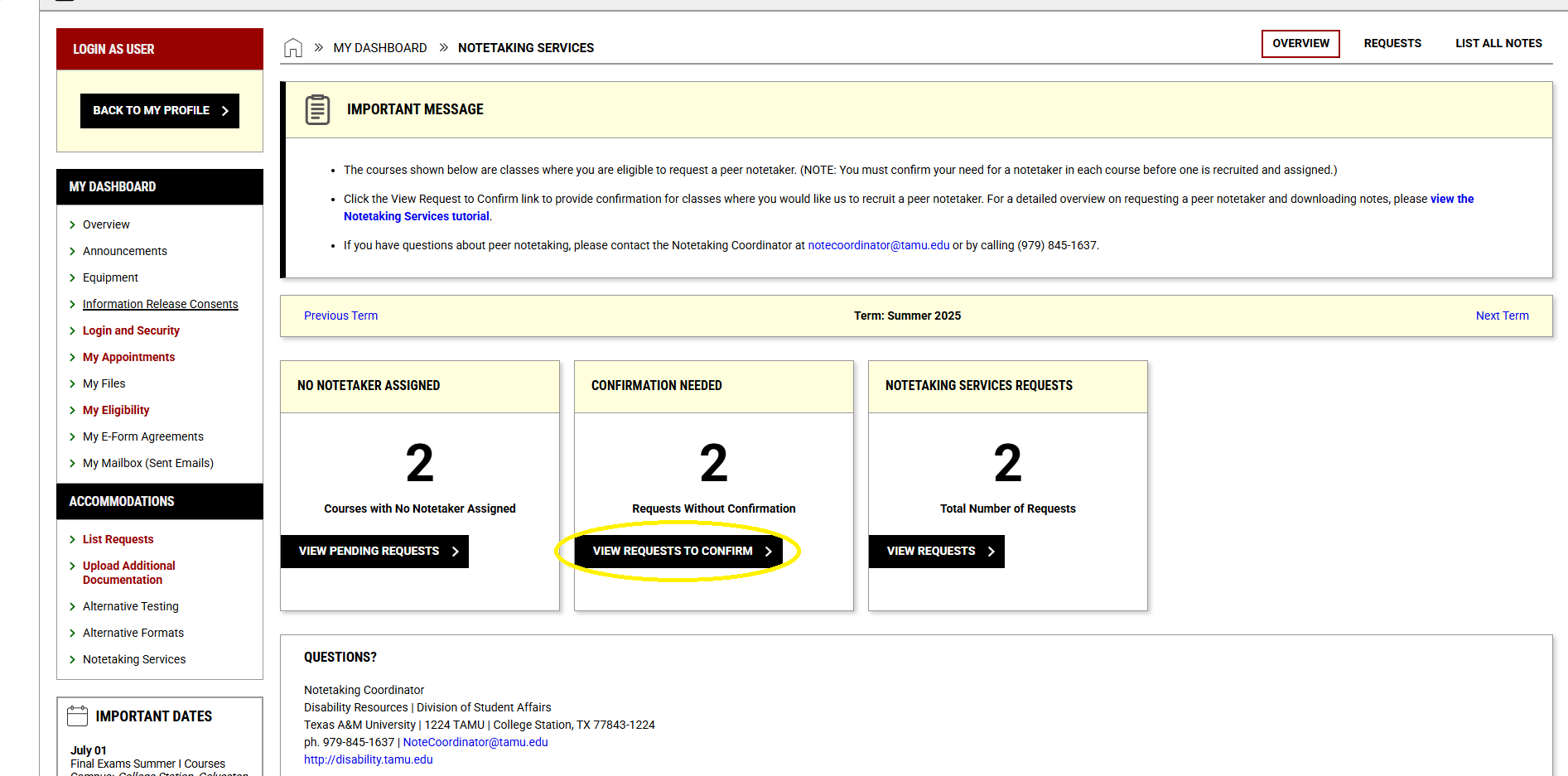Click Term: Summer 2025 label

point(907,316)
